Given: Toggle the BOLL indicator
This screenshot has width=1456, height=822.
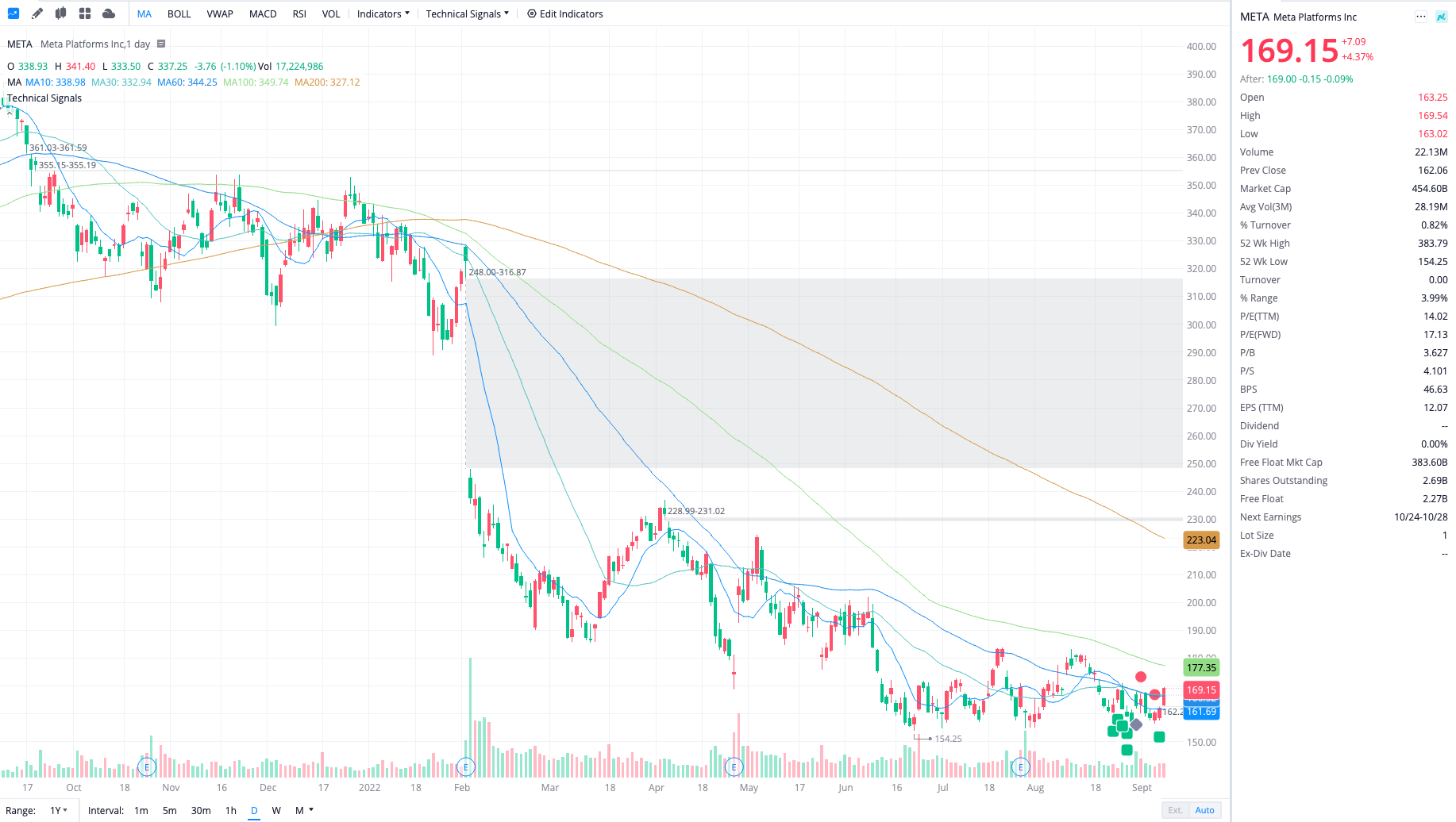Looking at the screenshot, I should coord(179,13).
